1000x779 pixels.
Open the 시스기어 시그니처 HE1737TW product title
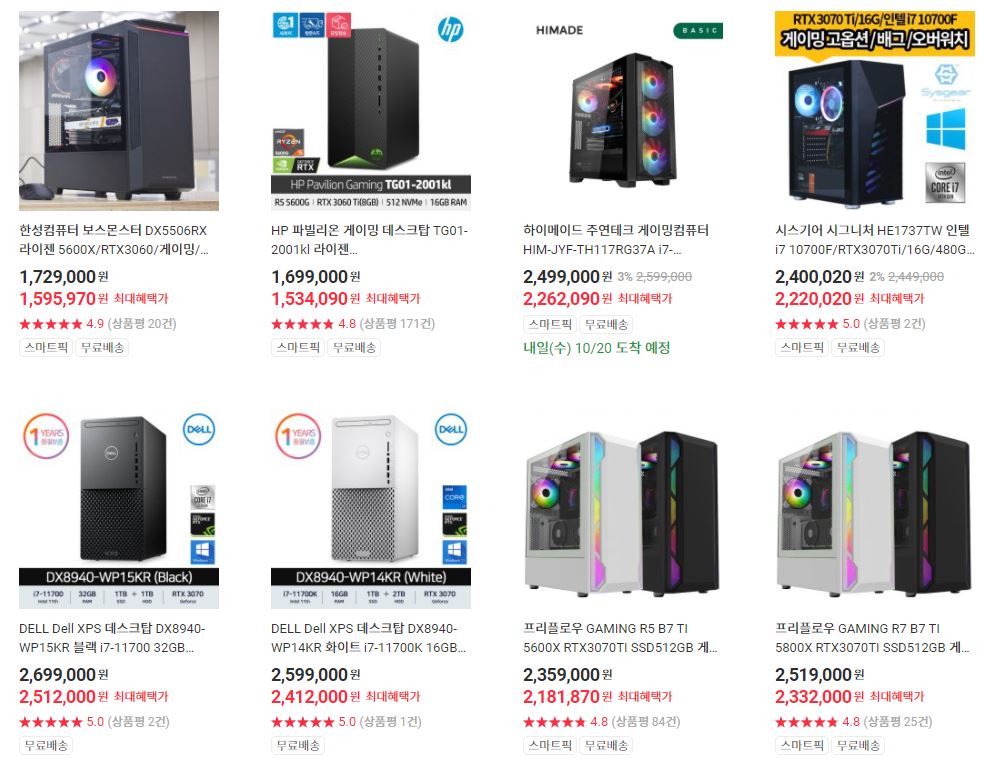click(x=875, y=240)
